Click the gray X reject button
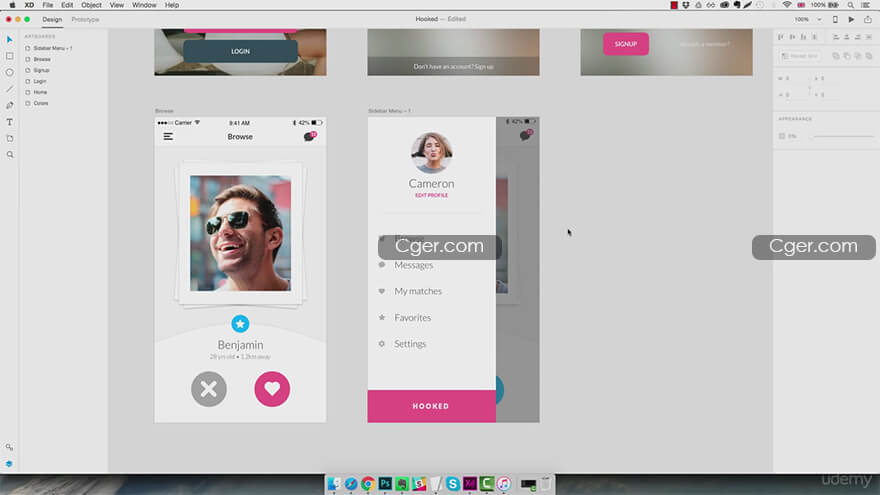880x495 pixels. pyautogui.click(x=209, y=389)
